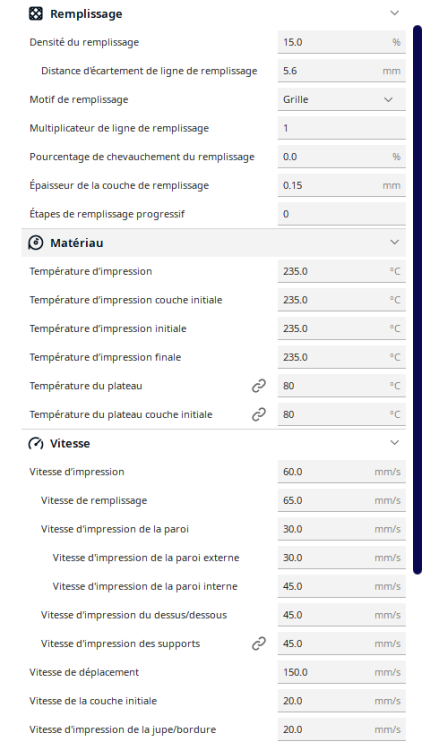439x750 pixels.
Task: Click the Densité du remplissage value field
Action: tap(341, 42)
